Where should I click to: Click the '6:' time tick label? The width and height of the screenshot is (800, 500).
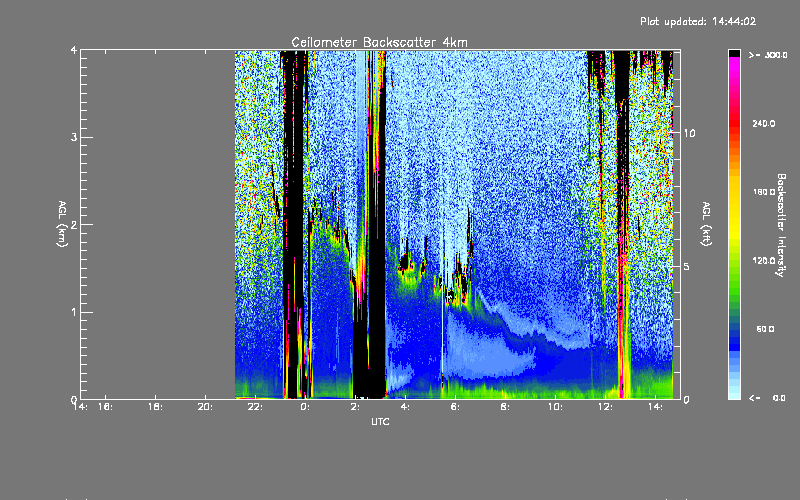click(x=455, y=407)
